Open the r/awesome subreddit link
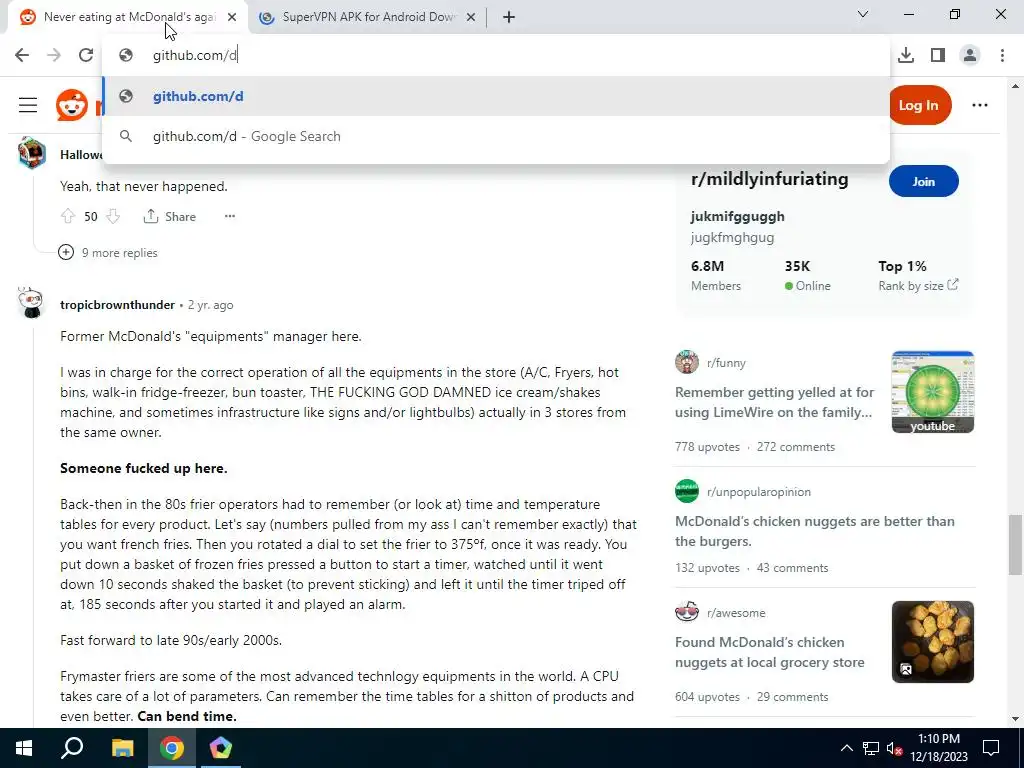The width and height of the screenshot is (1024, 768). [736, 613]
